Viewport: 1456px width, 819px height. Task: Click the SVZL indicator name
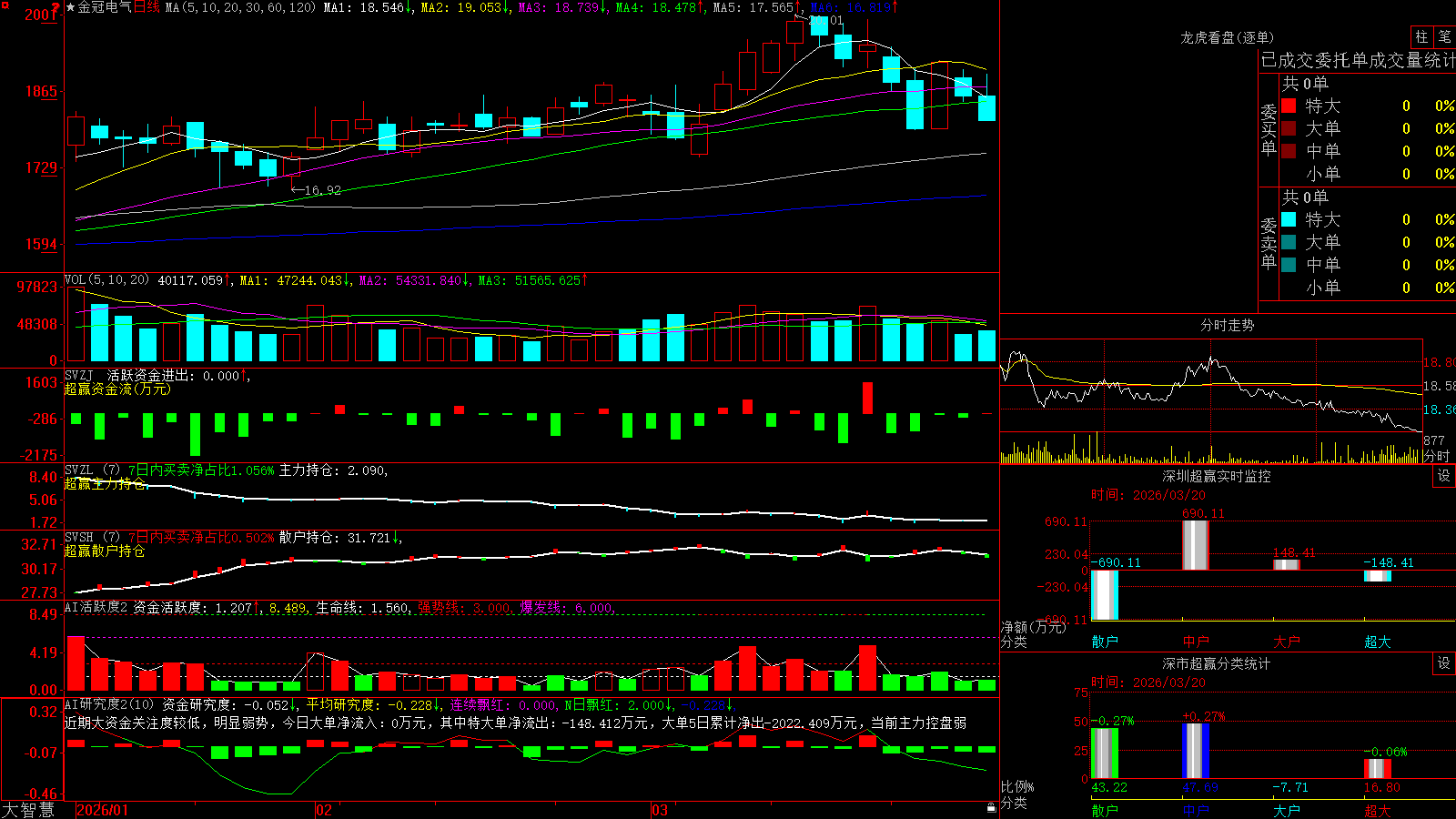pos(79,470)
